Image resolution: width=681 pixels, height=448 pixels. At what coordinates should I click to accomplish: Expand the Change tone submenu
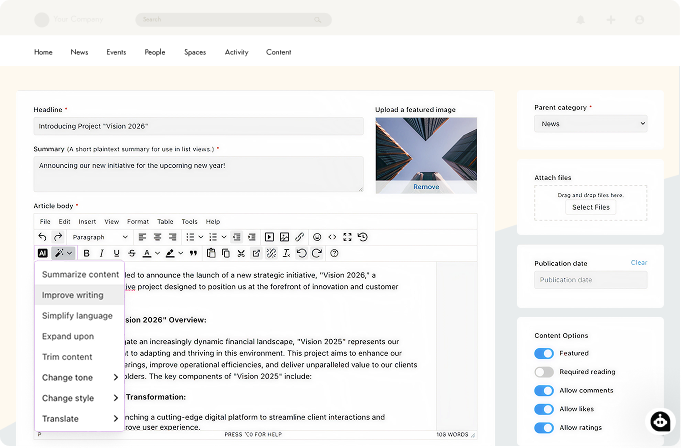(x=79, y=378)
